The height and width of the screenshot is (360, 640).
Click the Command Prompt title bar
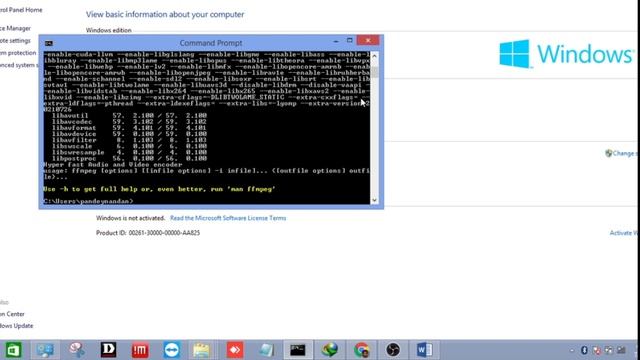point(211,43)
